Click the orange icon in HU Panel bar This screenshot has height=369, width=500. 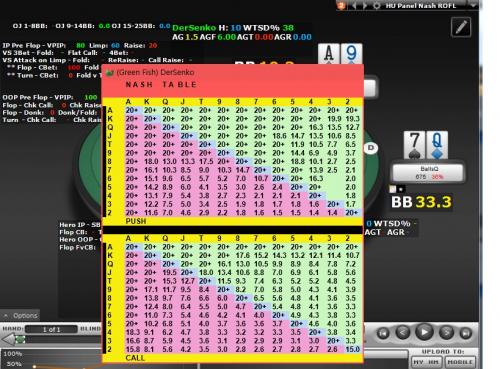pyautogui.click(x=341, y=5)
